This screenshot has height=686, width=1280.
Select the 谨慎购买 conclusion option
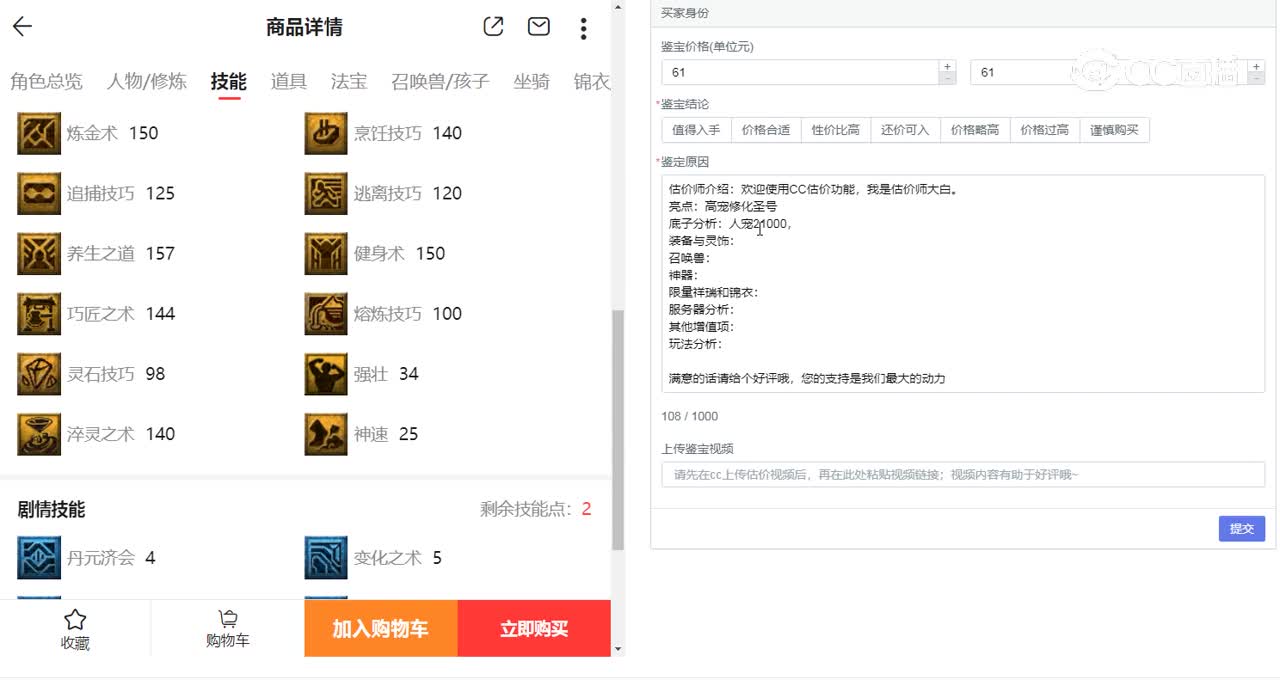(x=1115, y=130)
